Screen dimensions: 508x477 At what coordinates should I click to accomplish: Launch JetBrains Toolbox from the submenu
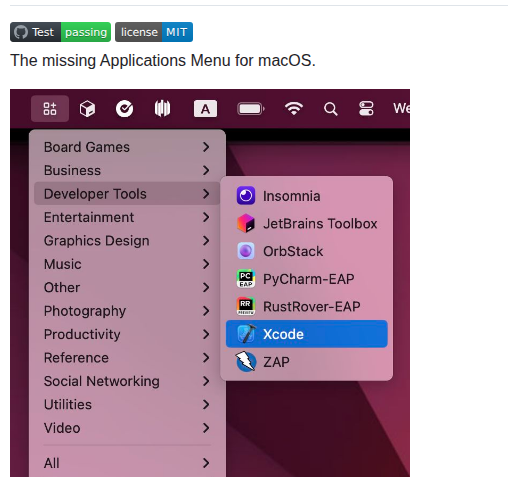[x=307, y=223]
